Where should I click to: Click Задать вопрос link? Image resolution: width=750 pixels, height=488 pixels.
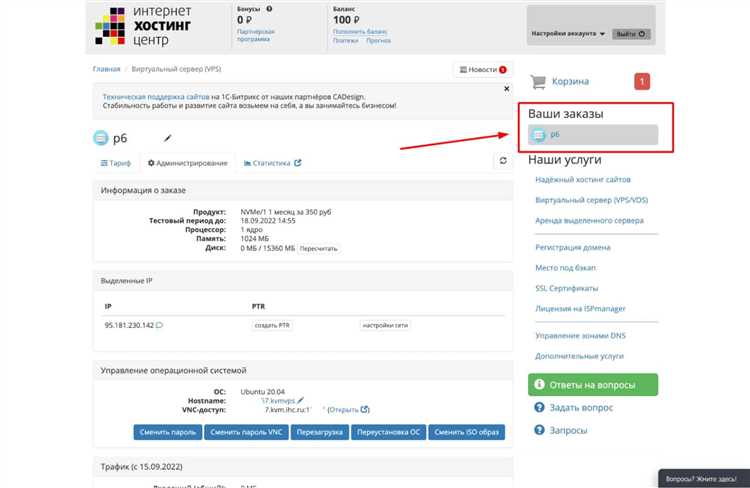tap(581, 408)
